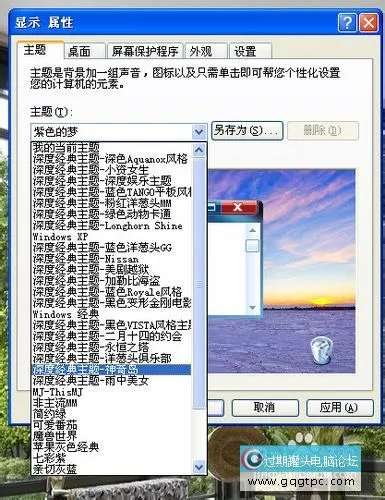Select 深度经典主题-深色Aquanox风格
385x500 pixels.
coord(111,158)
